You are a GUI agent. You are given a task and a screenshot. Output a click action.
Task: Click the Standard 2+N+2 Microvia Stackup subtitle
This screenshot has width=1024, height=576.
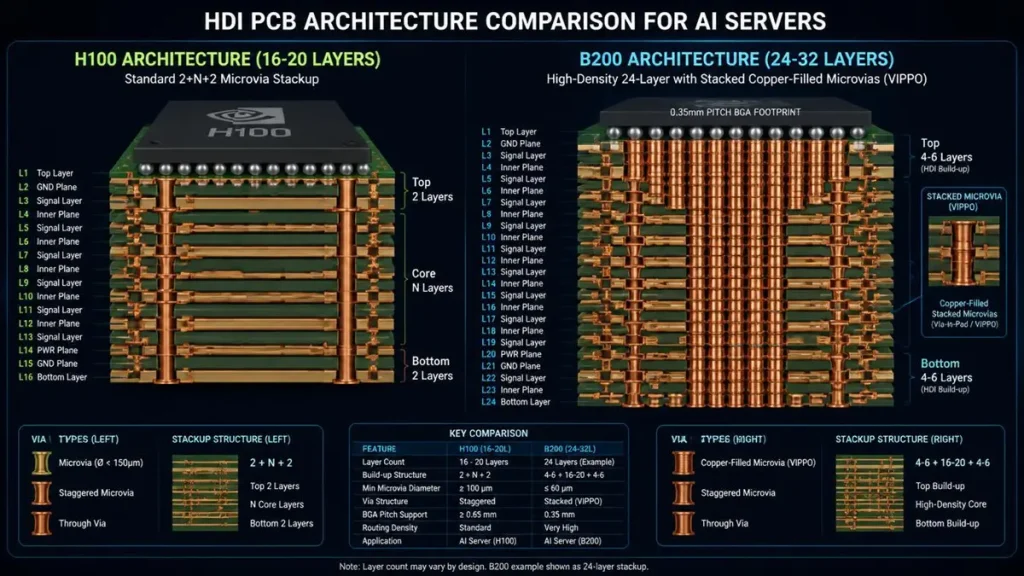point(221,79)
